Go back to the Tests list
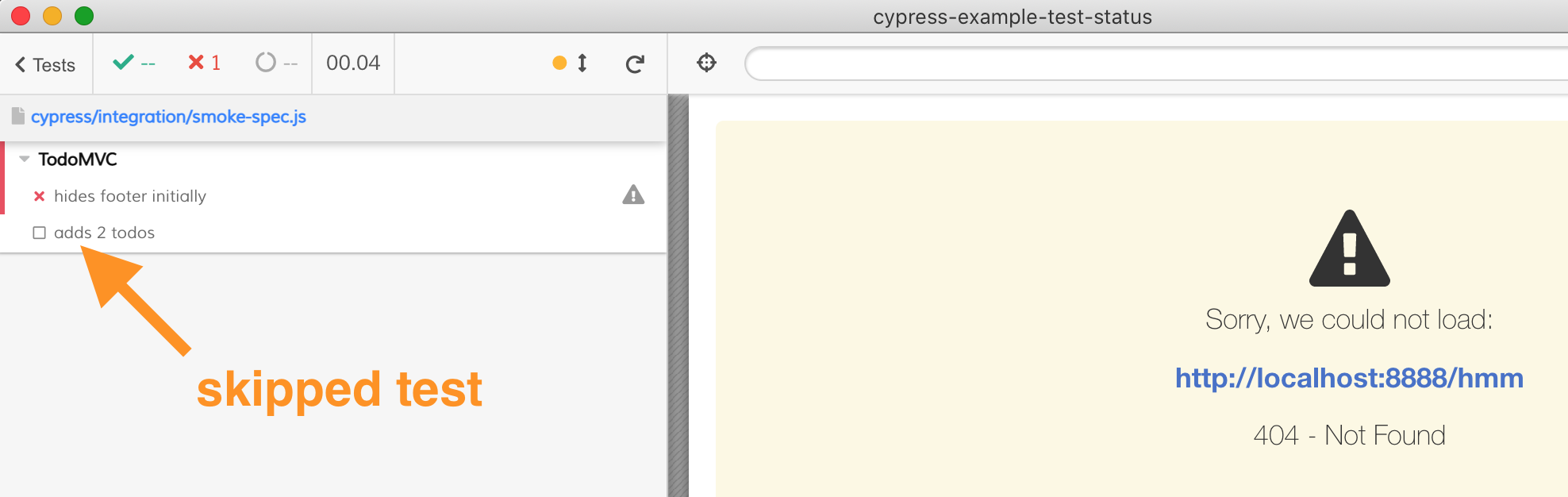1568x497 pixels. point(45,65)
